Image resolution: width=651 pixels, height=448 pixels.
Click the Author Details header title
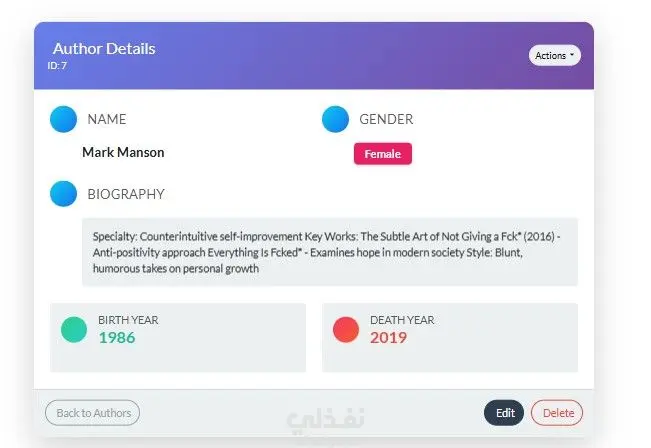coord(104,49)
